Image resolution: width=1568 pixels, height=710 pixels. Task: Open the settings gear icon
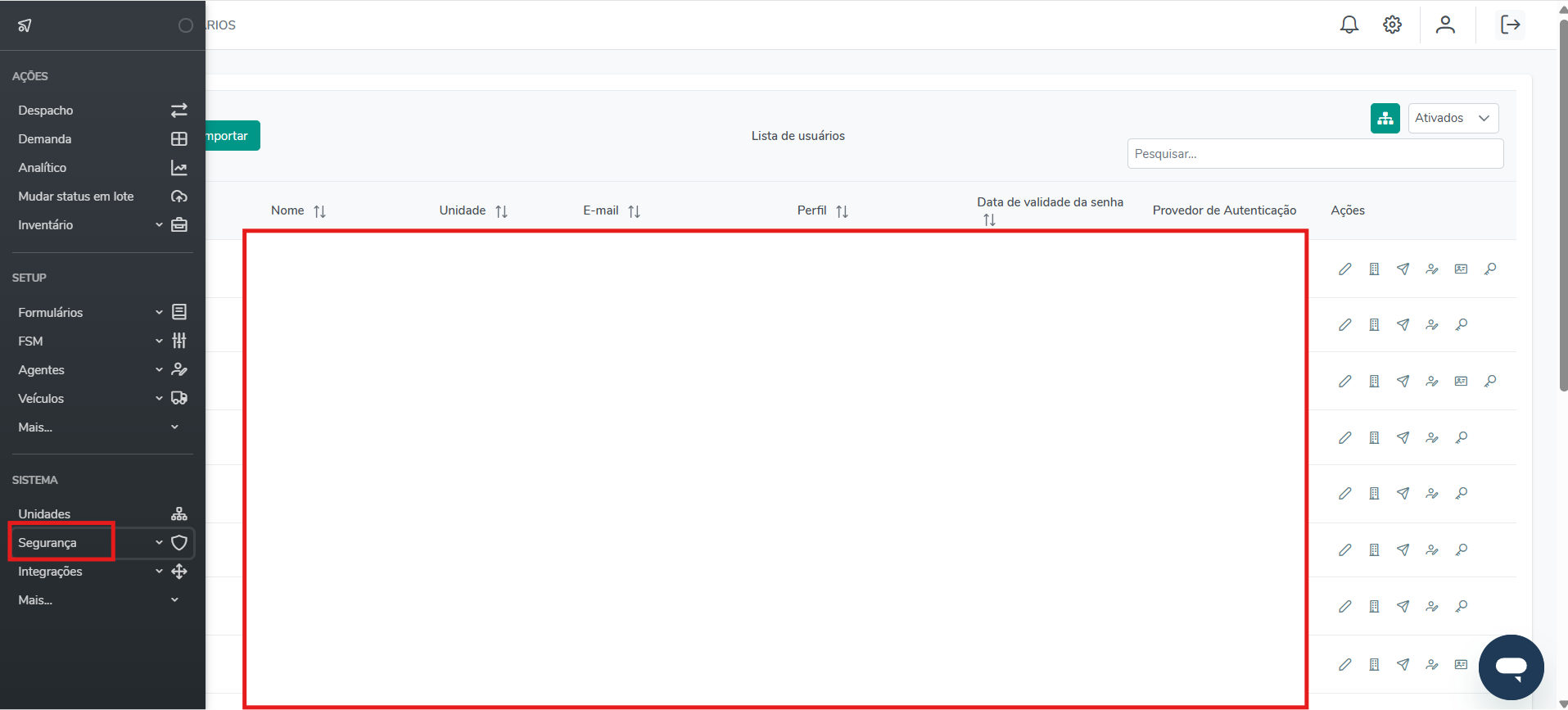tap(1392, 25)
